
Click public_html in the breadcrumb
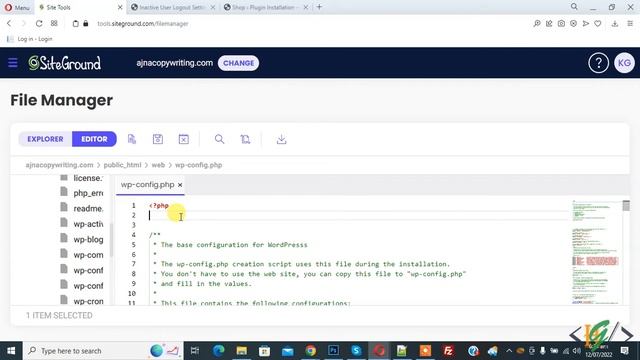coord(122,165)
